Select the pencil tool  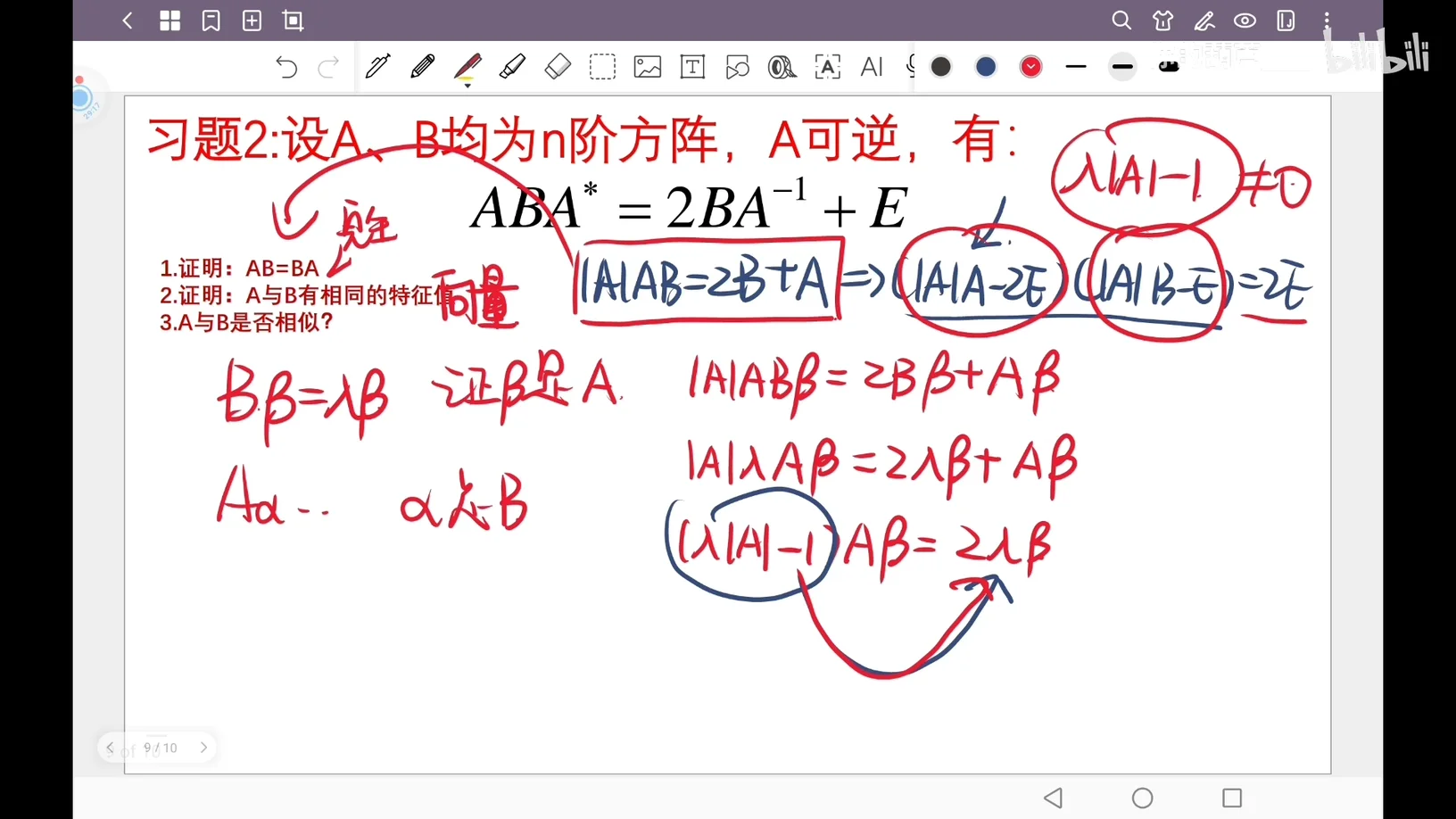422,67
